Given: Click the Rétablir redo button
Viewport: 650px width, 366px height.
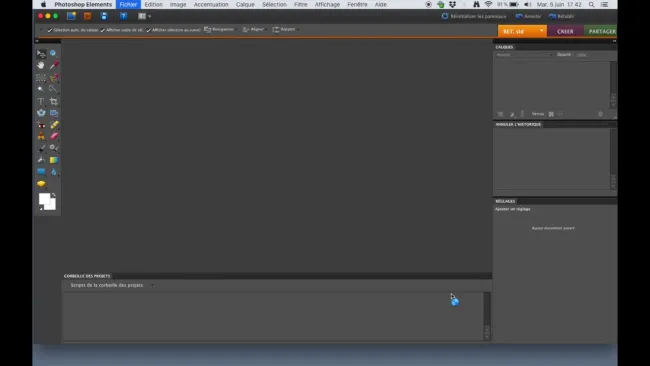Looking at the screenshot, I should (562, 16).
